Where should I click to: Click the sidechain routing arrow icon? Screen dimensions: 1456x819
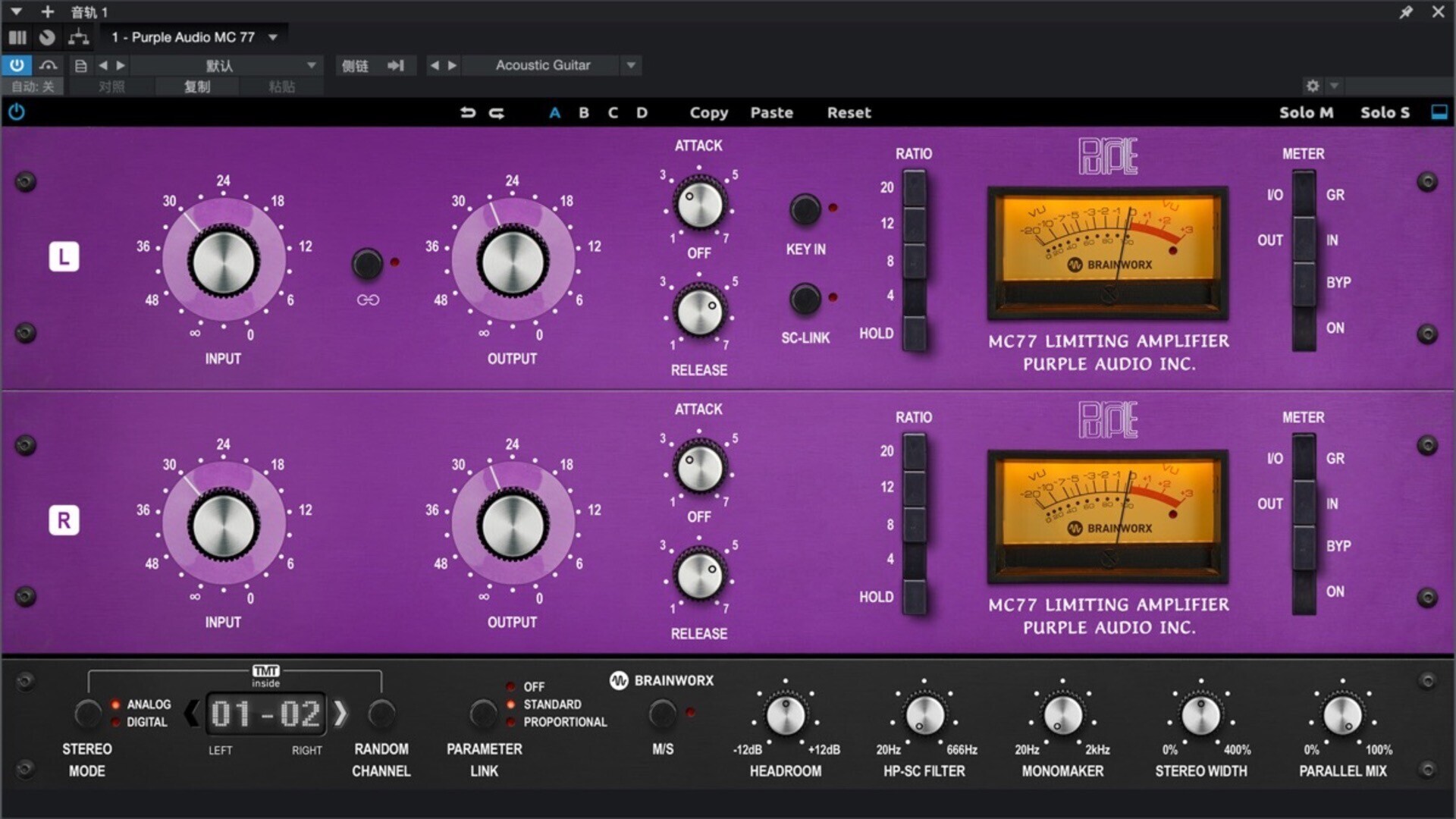(x=396, y=65)
